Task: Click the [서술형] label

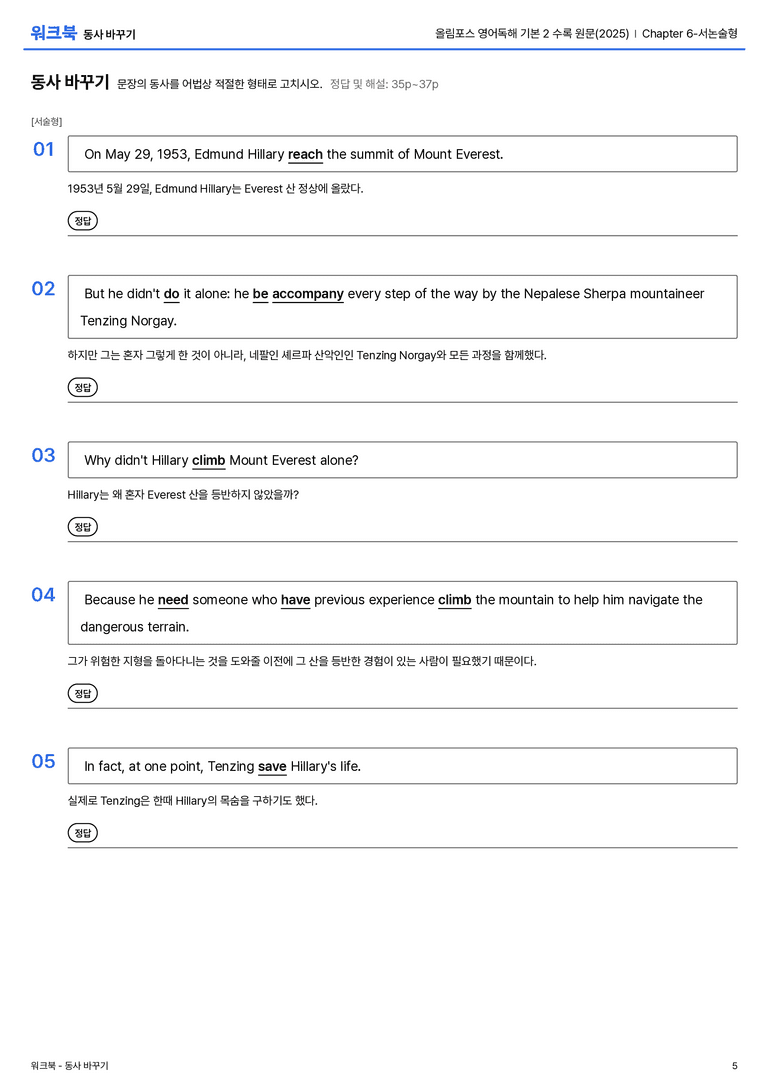Action: [46, 121]
